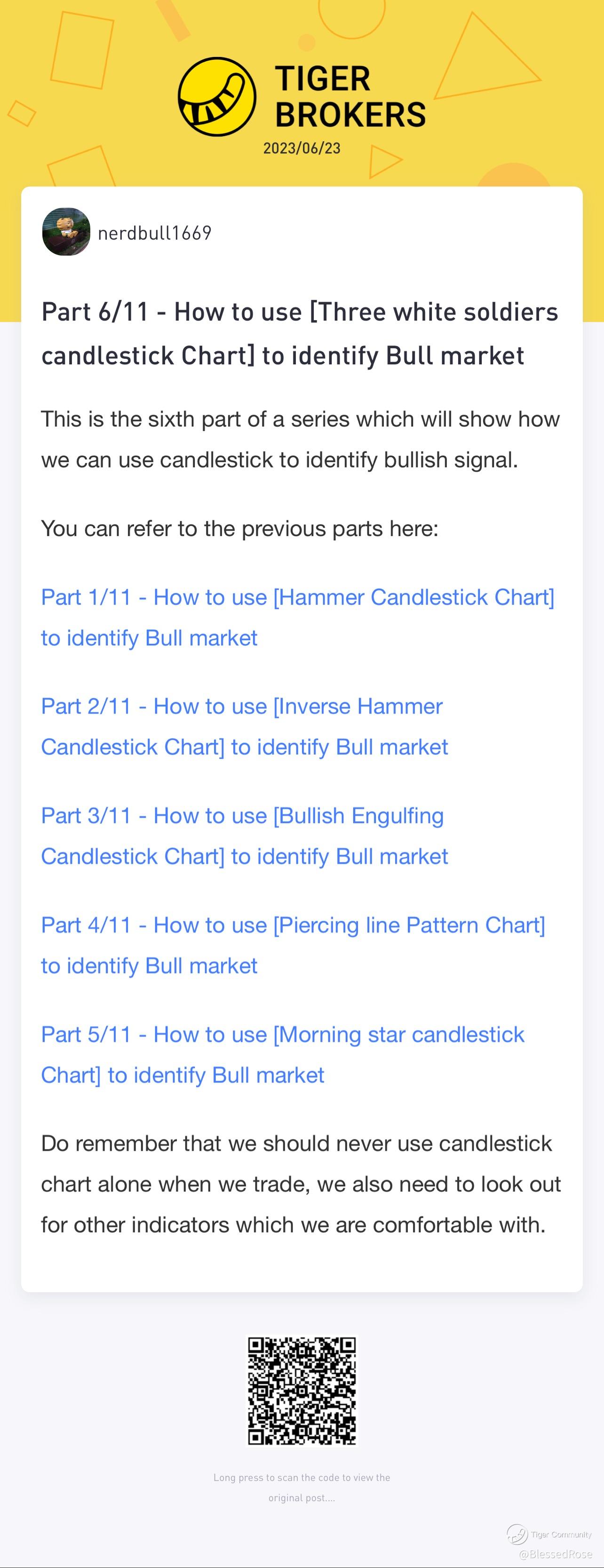The image size is (604, 1568).
Task: Click the 2023/06/23 post date
Action: [302, 148]
